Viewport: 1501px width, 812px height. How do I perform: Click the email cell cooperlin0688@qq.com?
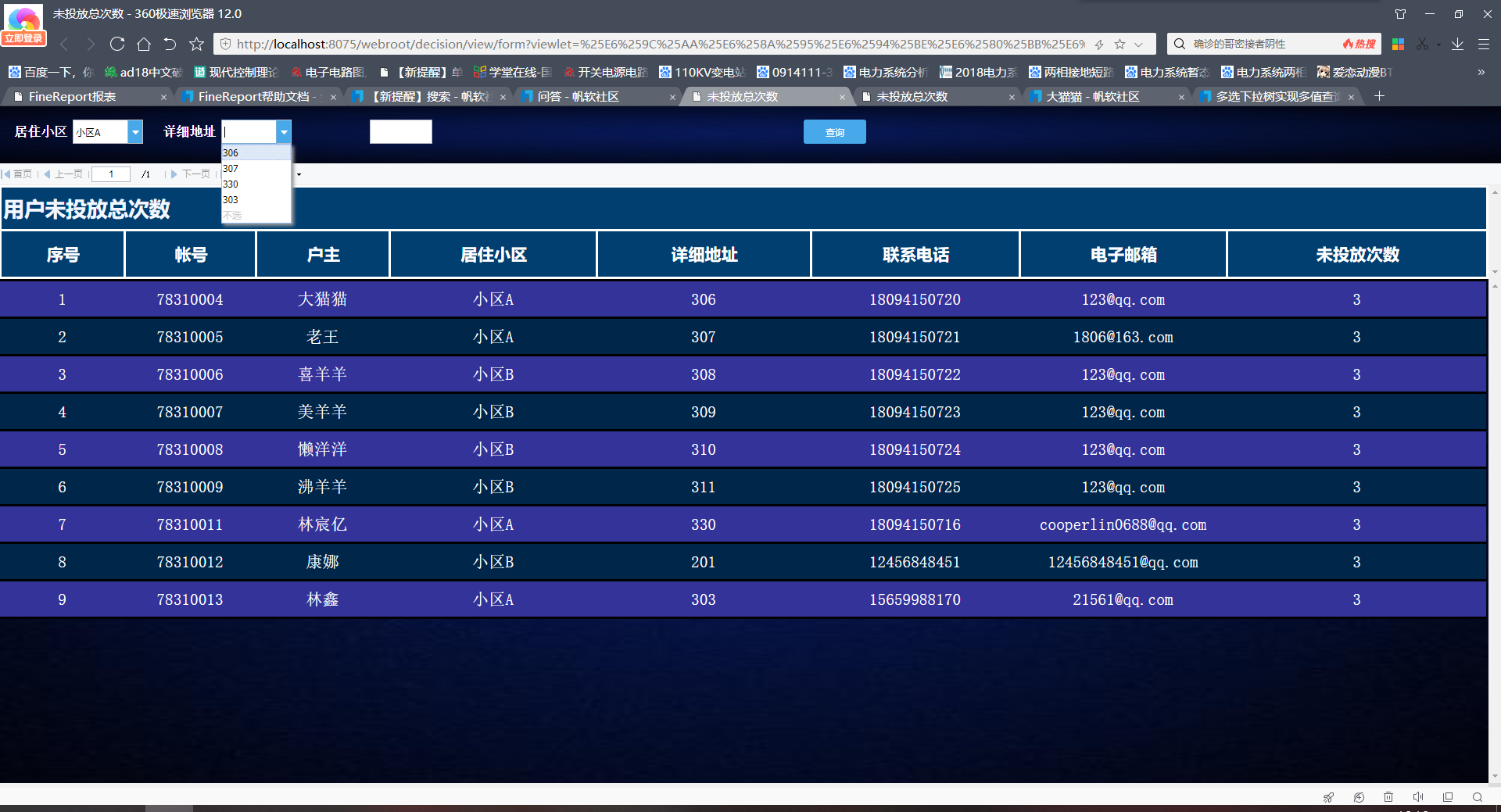pyautogui.click(x=1123, y=524)
